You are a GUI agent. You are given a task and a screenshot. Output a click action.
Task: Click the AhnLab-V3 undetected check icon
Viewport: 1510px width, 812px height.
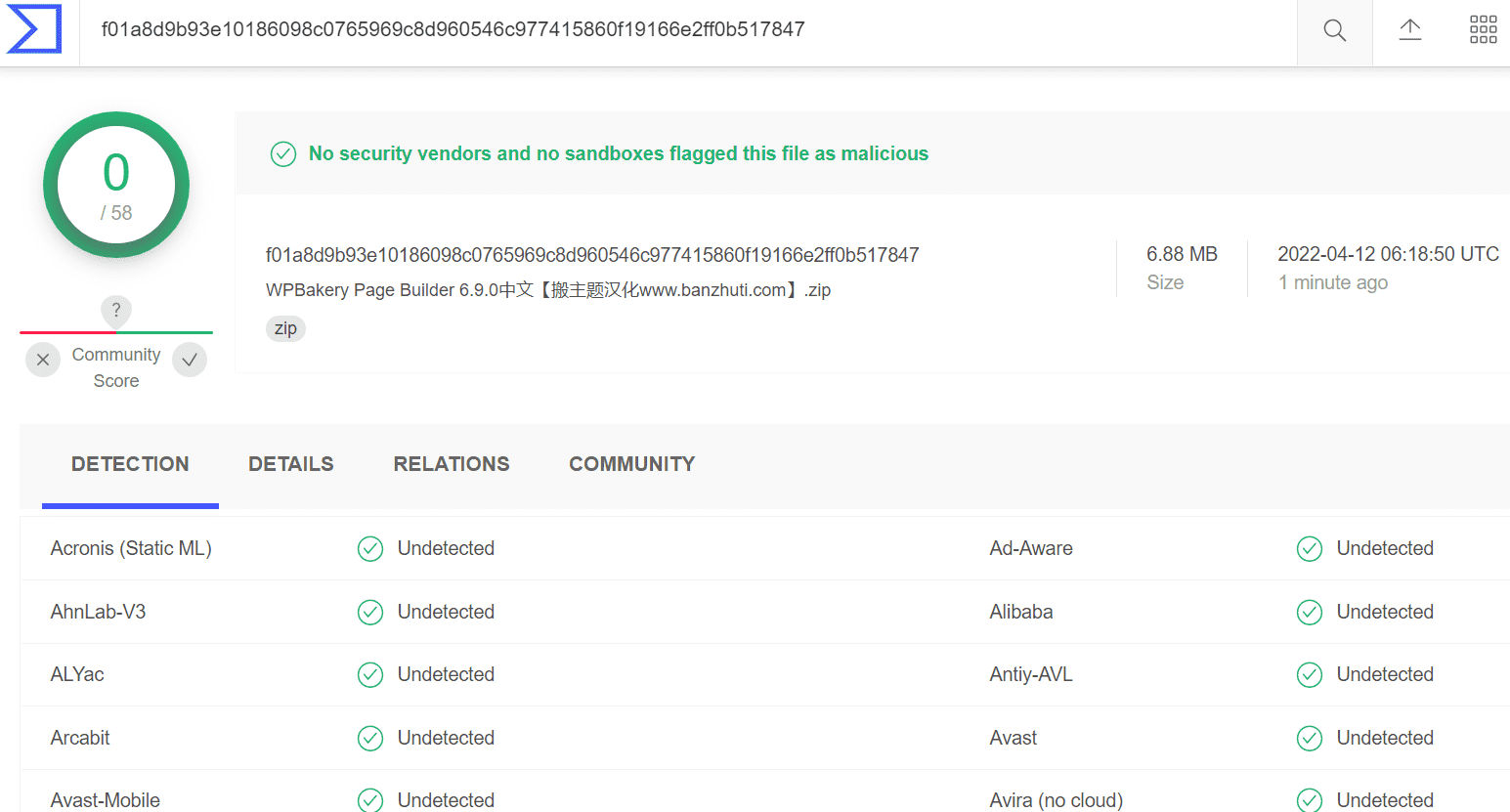pos(370,613)
